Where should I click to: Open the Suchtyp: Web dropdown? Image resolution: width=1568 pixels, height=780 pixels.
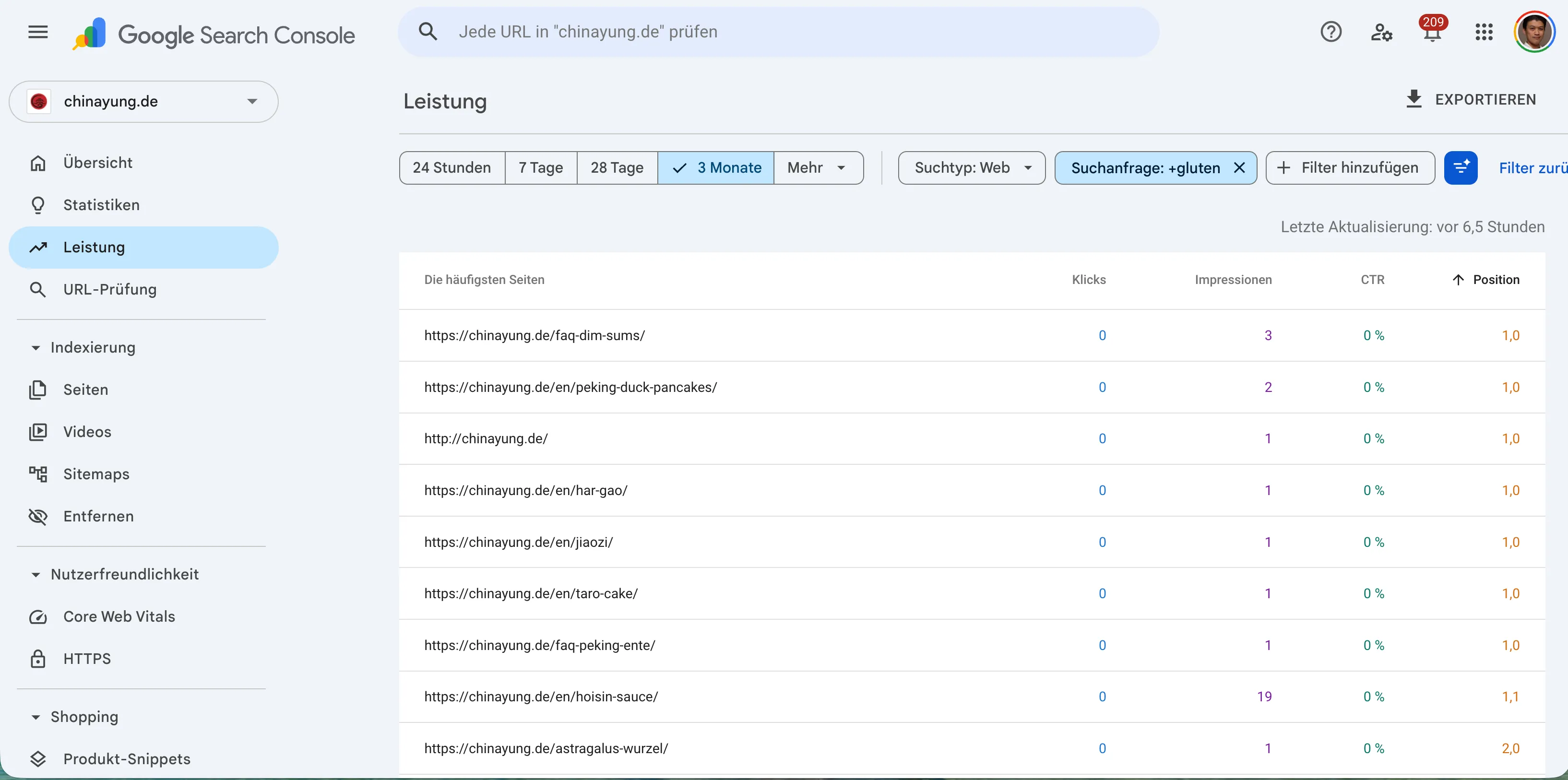(x=972, y=168)
